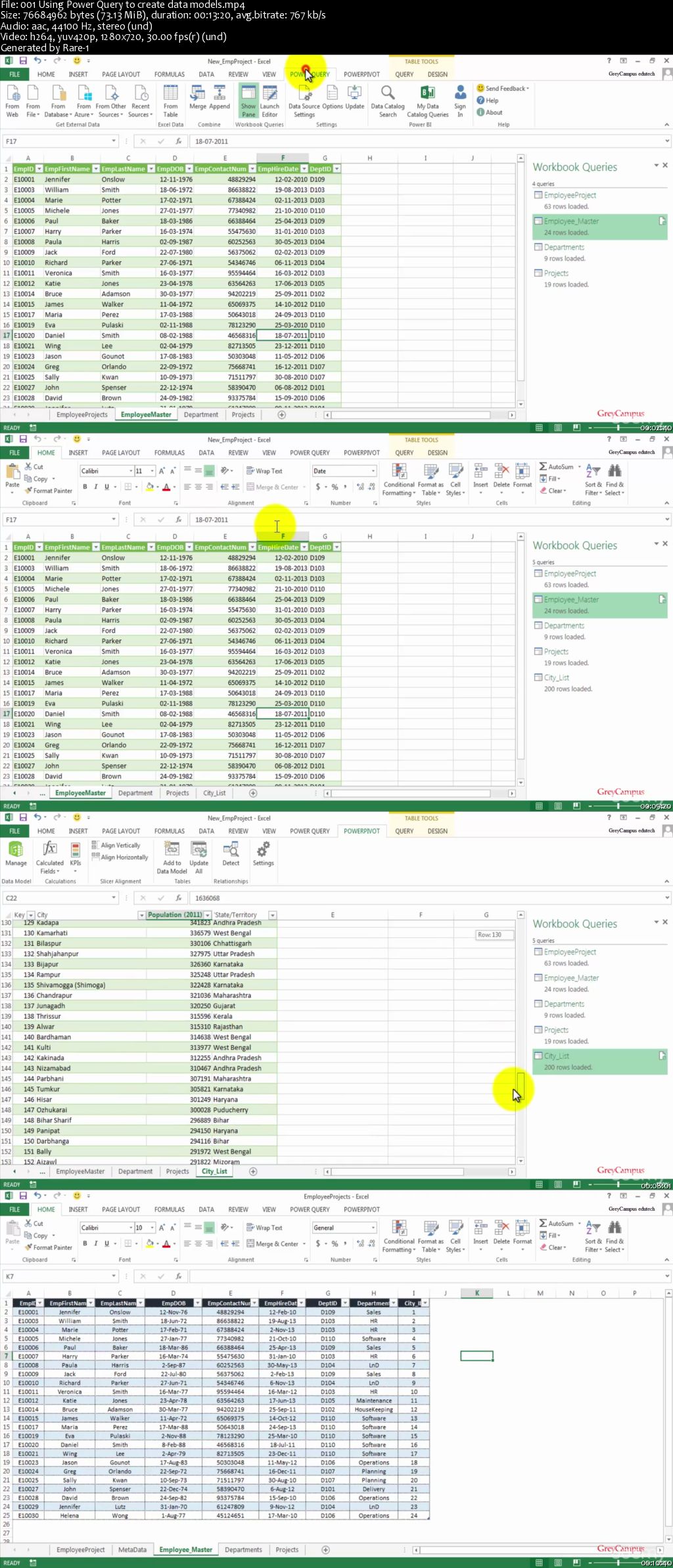Open POWER QUERY tab in EmployeeProjects window
This screenshot has width=673, height=1568.
click(x=310, y=1209)
